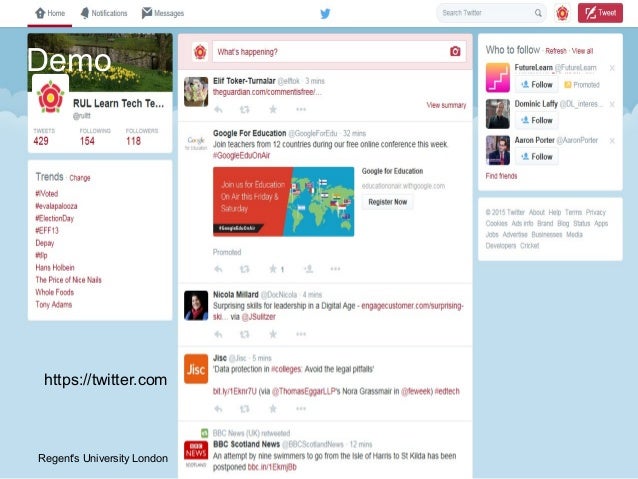638x479 pixels.
Task: Open footer Privacy link
Action: coord(596,212)
